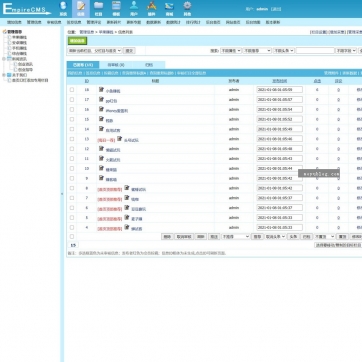Tick the checkbox for row ID 18

pos(72,90)
